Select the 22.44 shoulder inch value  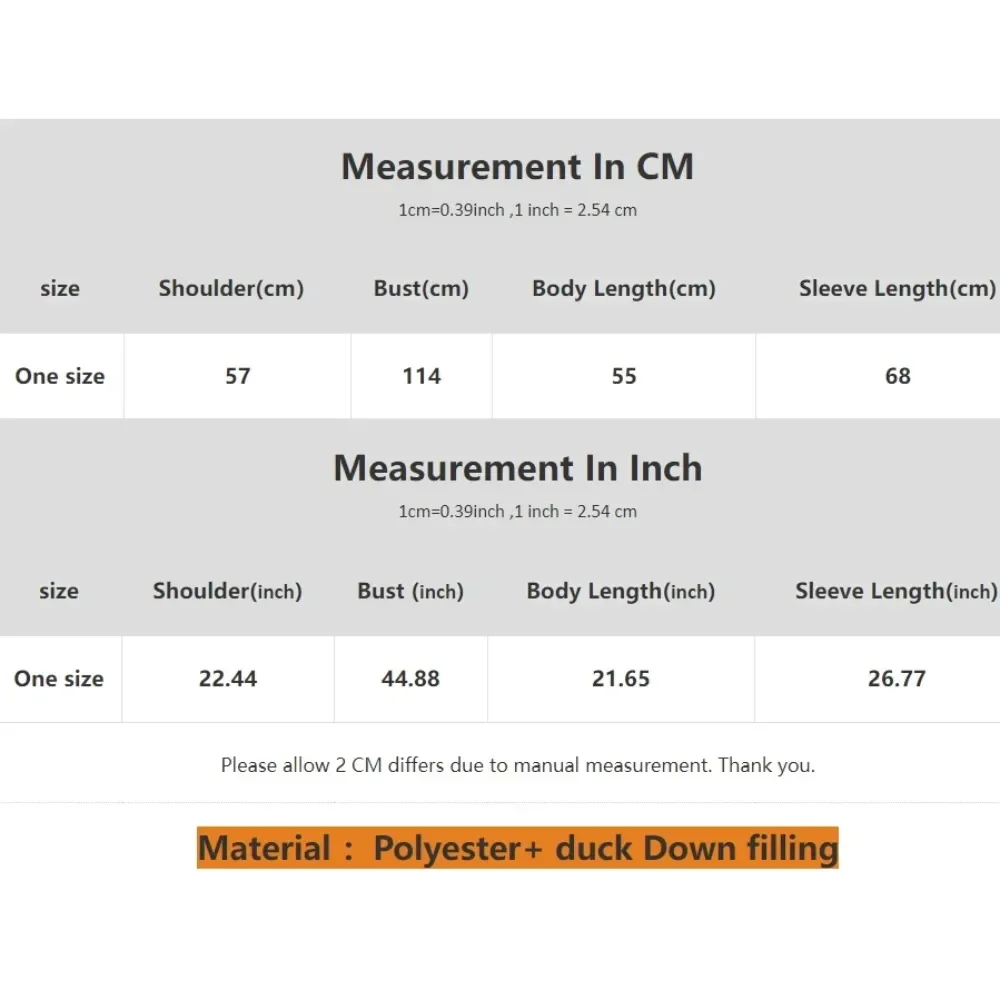pos(228,679)
